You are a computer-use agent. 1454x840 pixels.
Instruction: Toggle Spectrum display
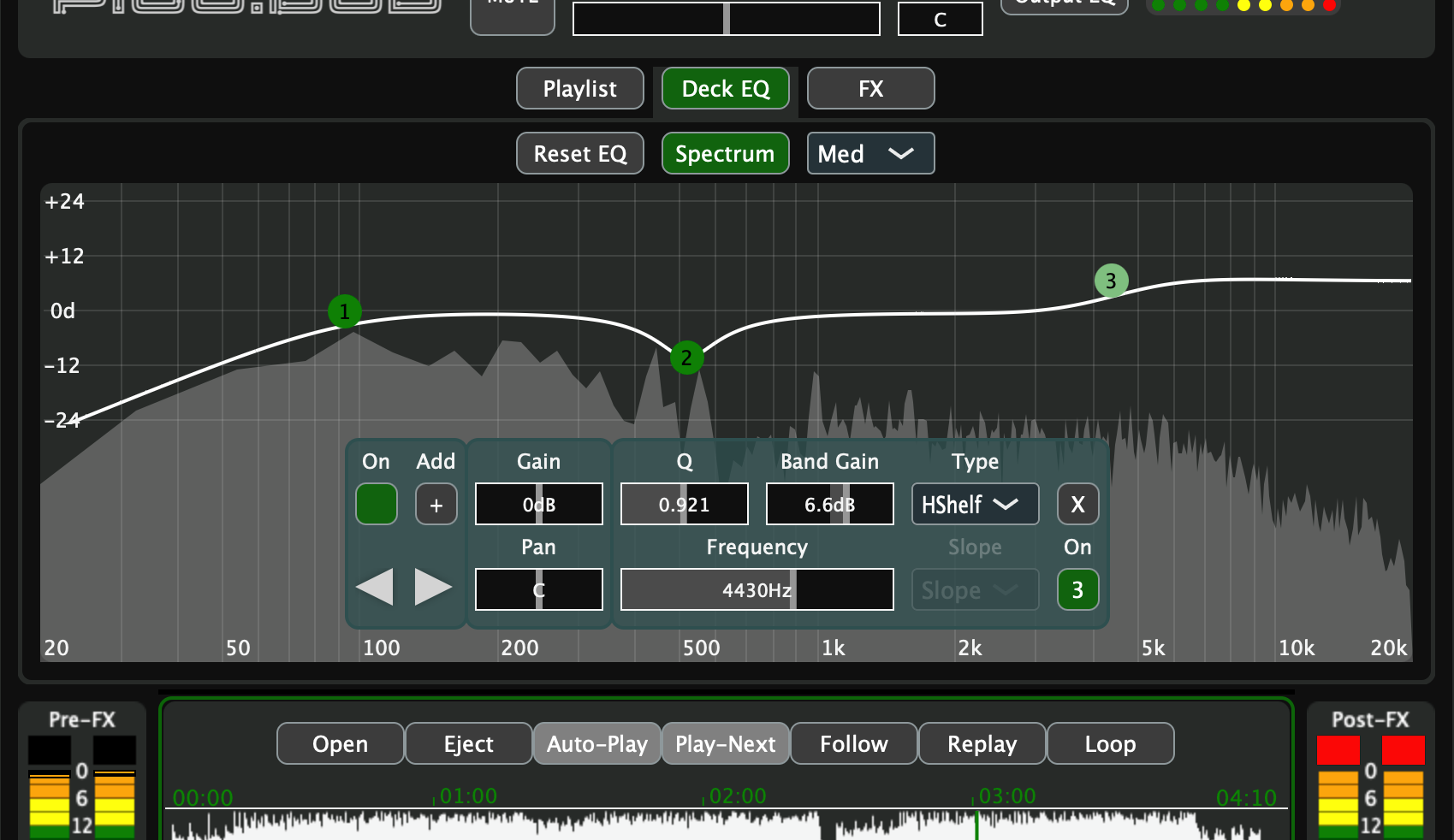click(x=726, y=153)
